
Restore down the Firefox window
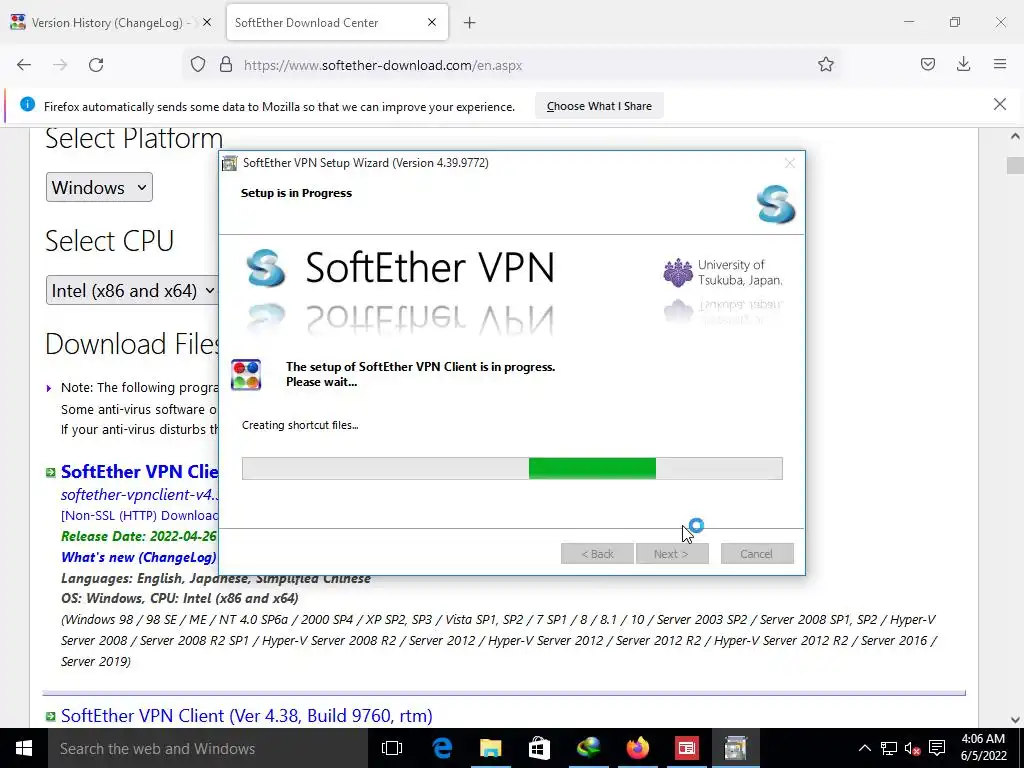pos(955,22)
